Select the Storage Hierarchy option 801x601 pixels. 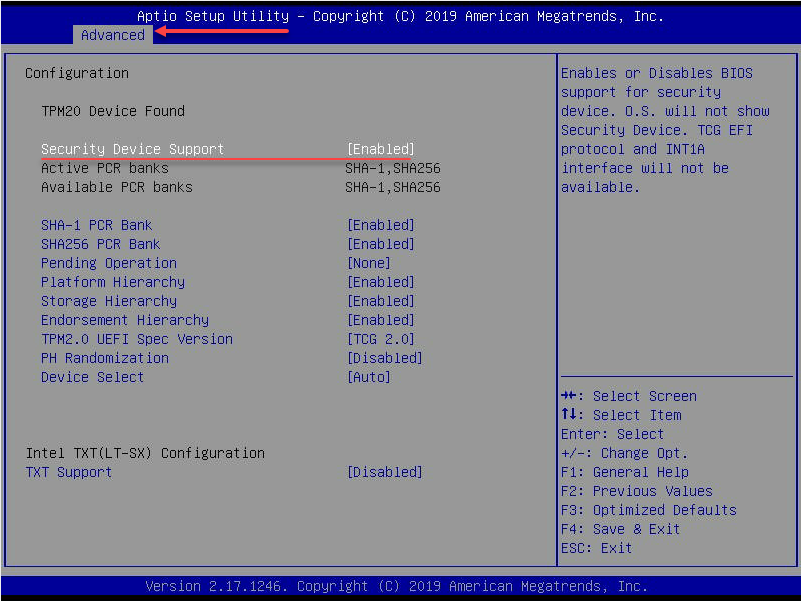coord(108,301)
